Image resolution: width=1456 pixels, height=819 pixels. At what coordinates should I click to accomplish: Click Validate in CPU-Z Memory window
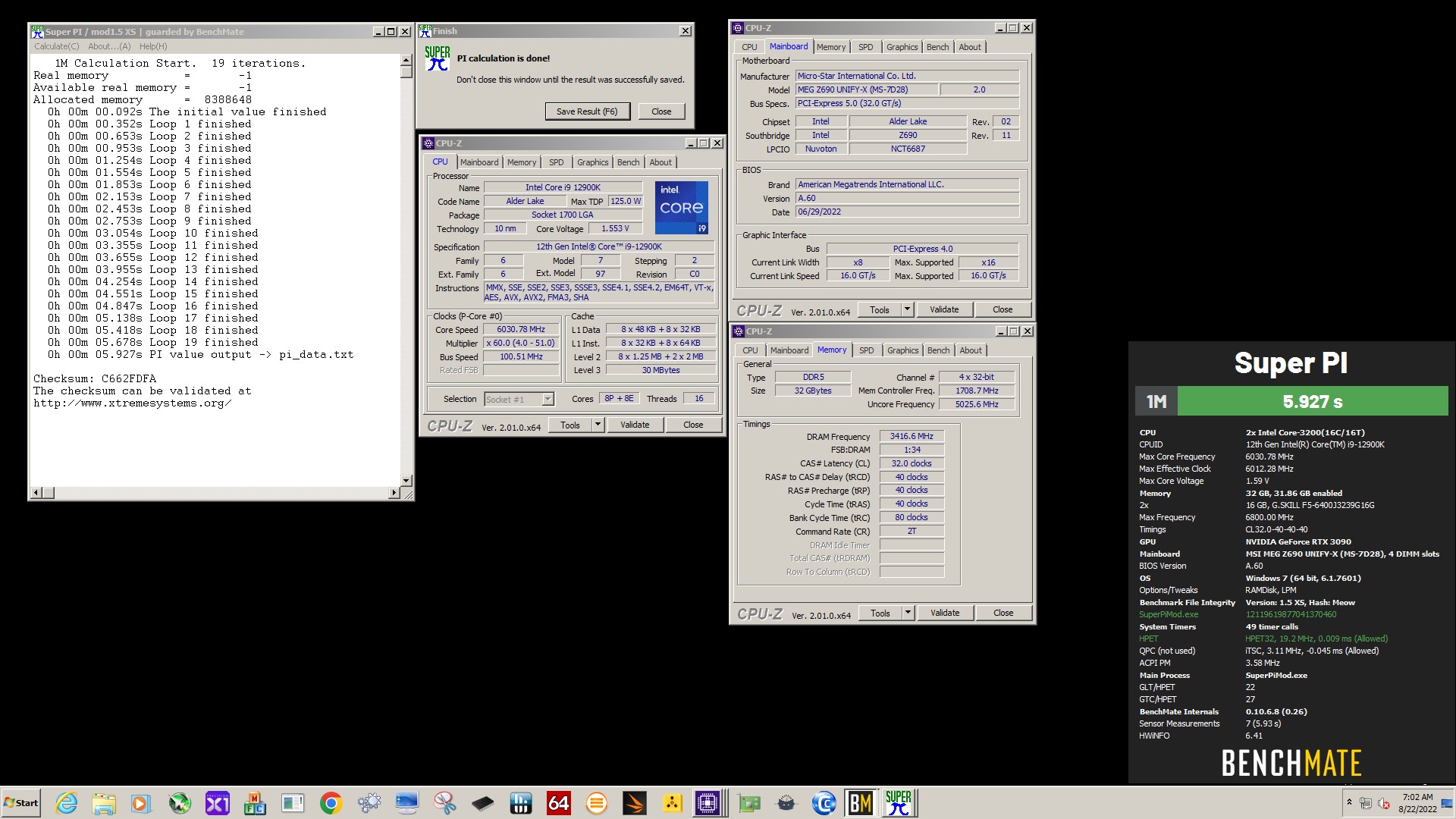tap(945, 613)
